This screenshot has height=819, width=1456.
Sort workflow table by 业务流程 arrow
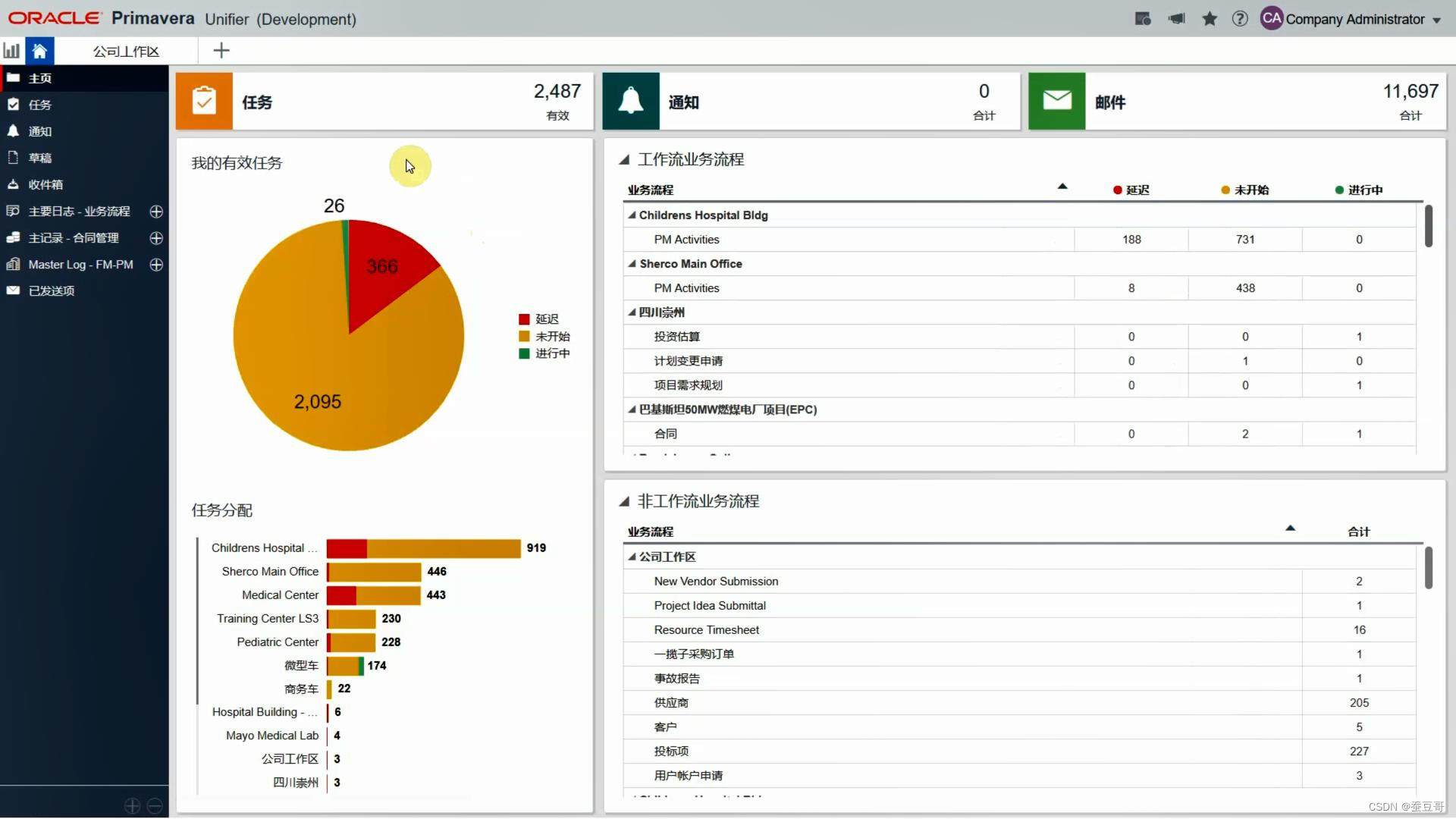1062,186
